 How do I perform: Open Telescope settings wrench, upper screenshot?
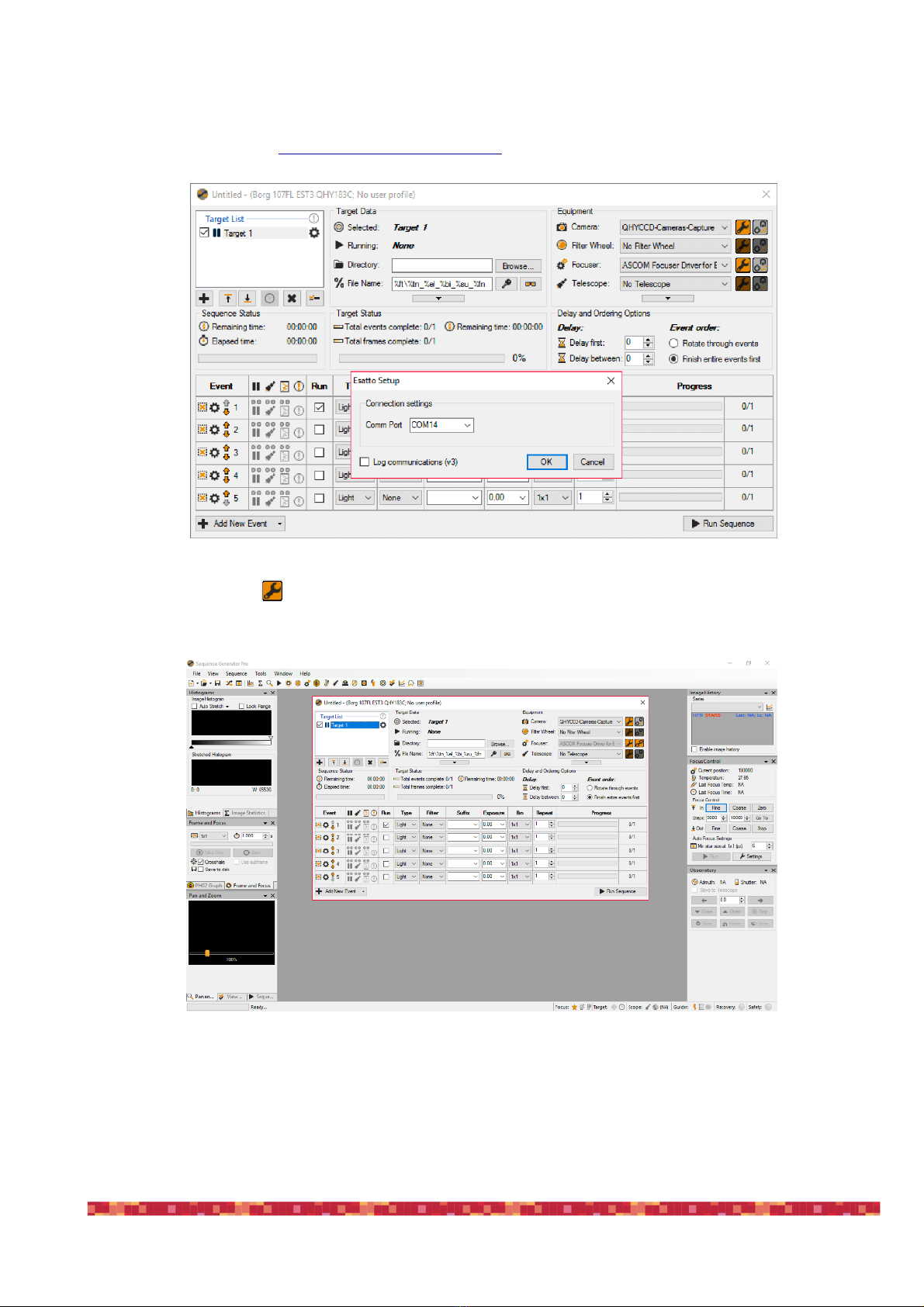point(742,284)
